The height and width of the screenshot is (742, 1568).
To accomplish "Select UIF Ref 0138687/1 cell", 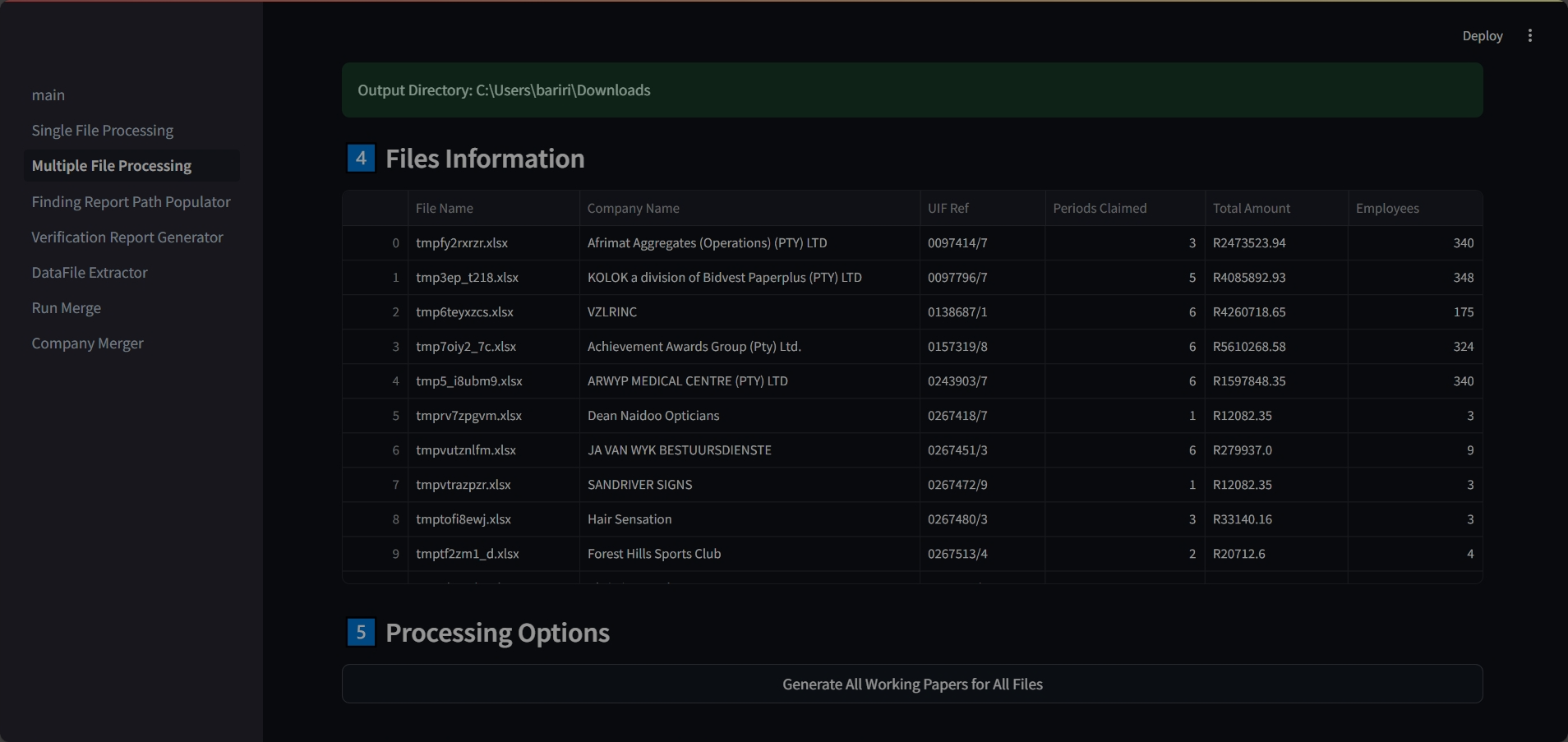I will coord(982,312).
